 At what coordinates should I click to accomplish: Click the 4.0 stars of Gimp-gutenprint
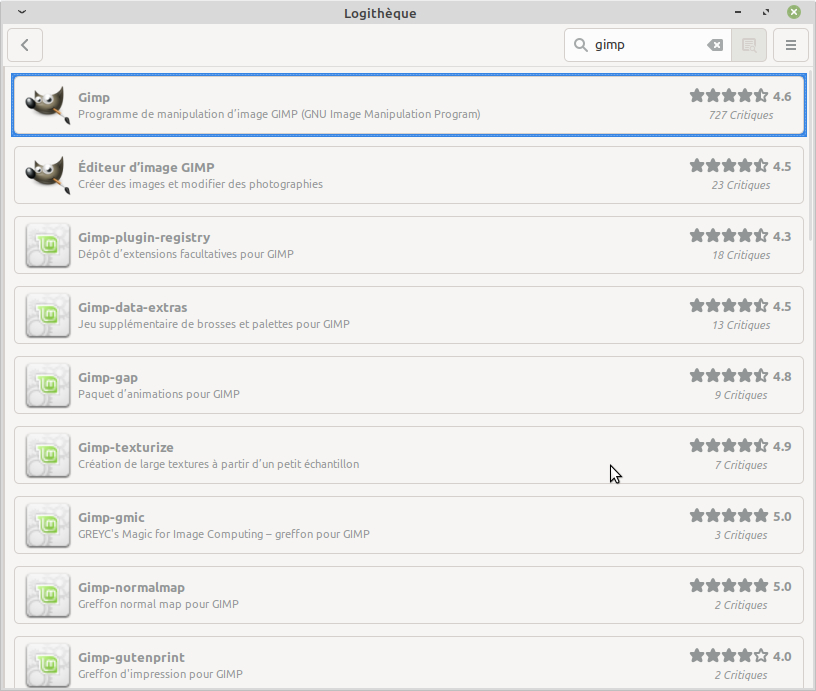[x=729, y=656]
